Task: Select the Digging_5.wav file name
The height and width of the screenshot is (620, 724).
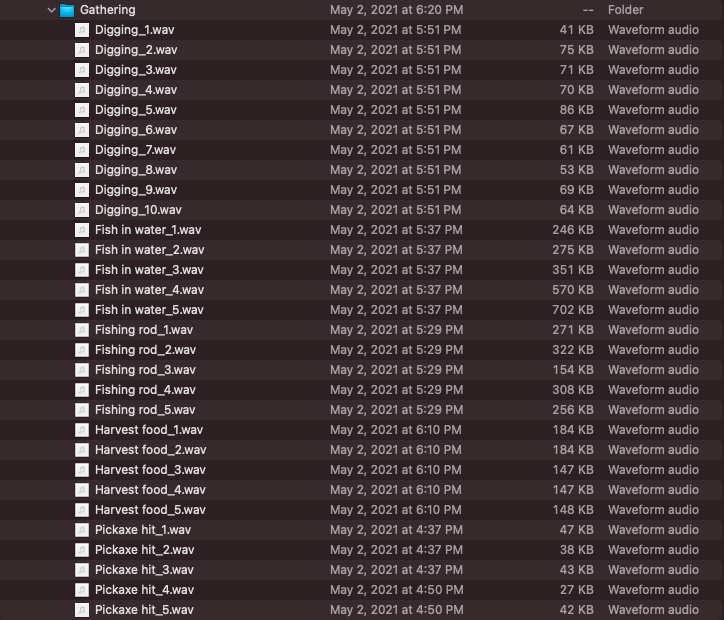Action: pyautogui.click(x=136, y=110)
